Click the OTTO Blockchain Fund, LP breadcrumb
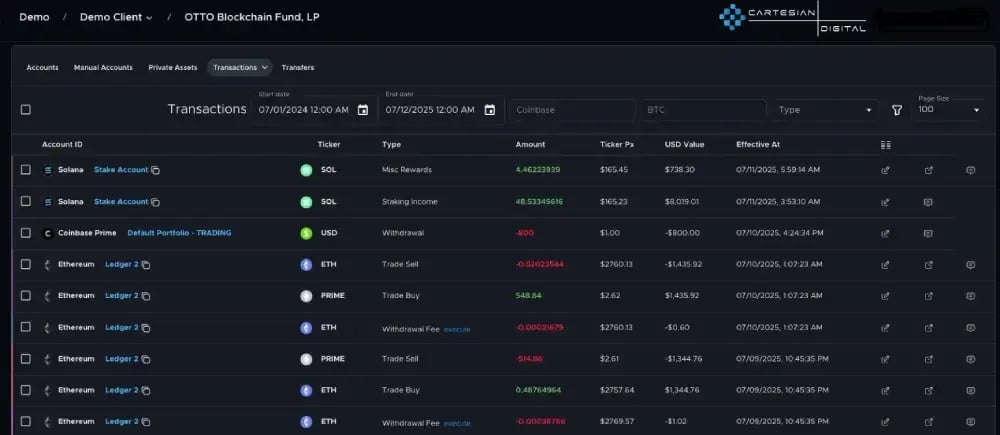 tap(252, 17)
